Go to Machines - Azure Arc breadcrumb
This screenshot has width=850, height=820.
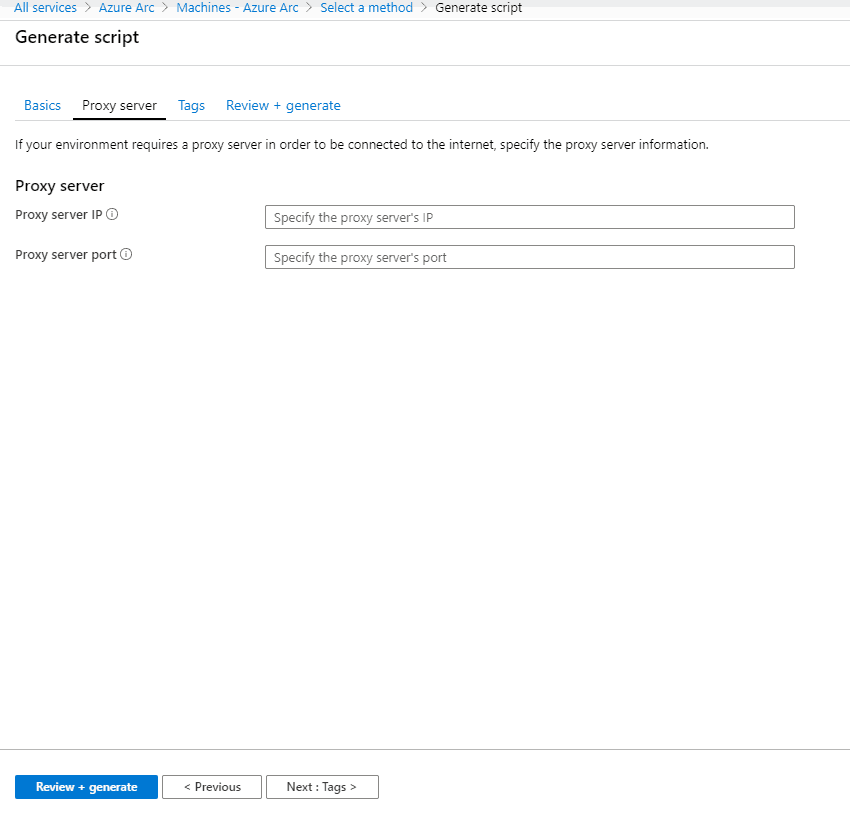[x=237, y=8]
